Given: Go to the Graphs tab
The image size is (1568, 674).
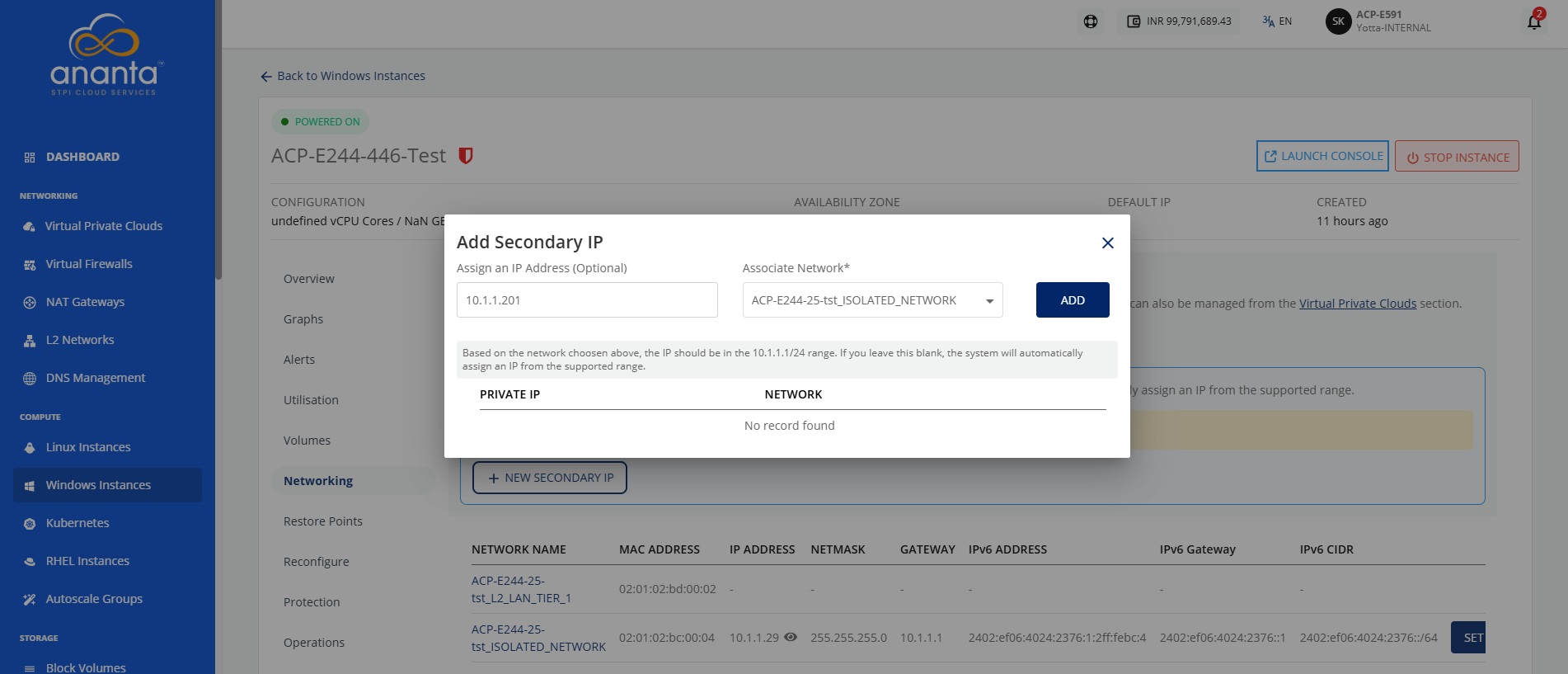Looking at the screenshot, I should [x=303, y=319].
